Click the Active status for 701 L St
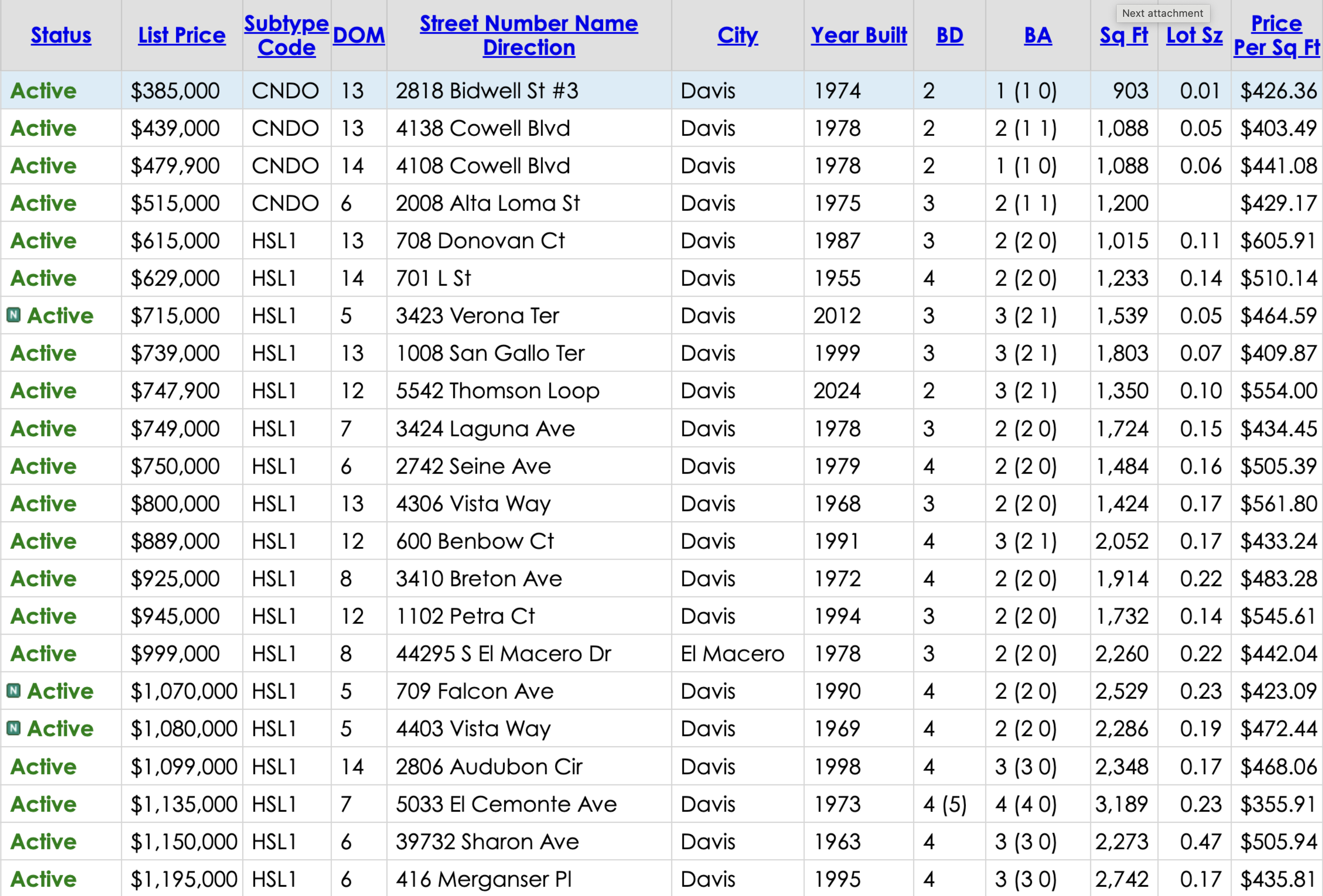The image size is (1323, 896). pos(43,278)
